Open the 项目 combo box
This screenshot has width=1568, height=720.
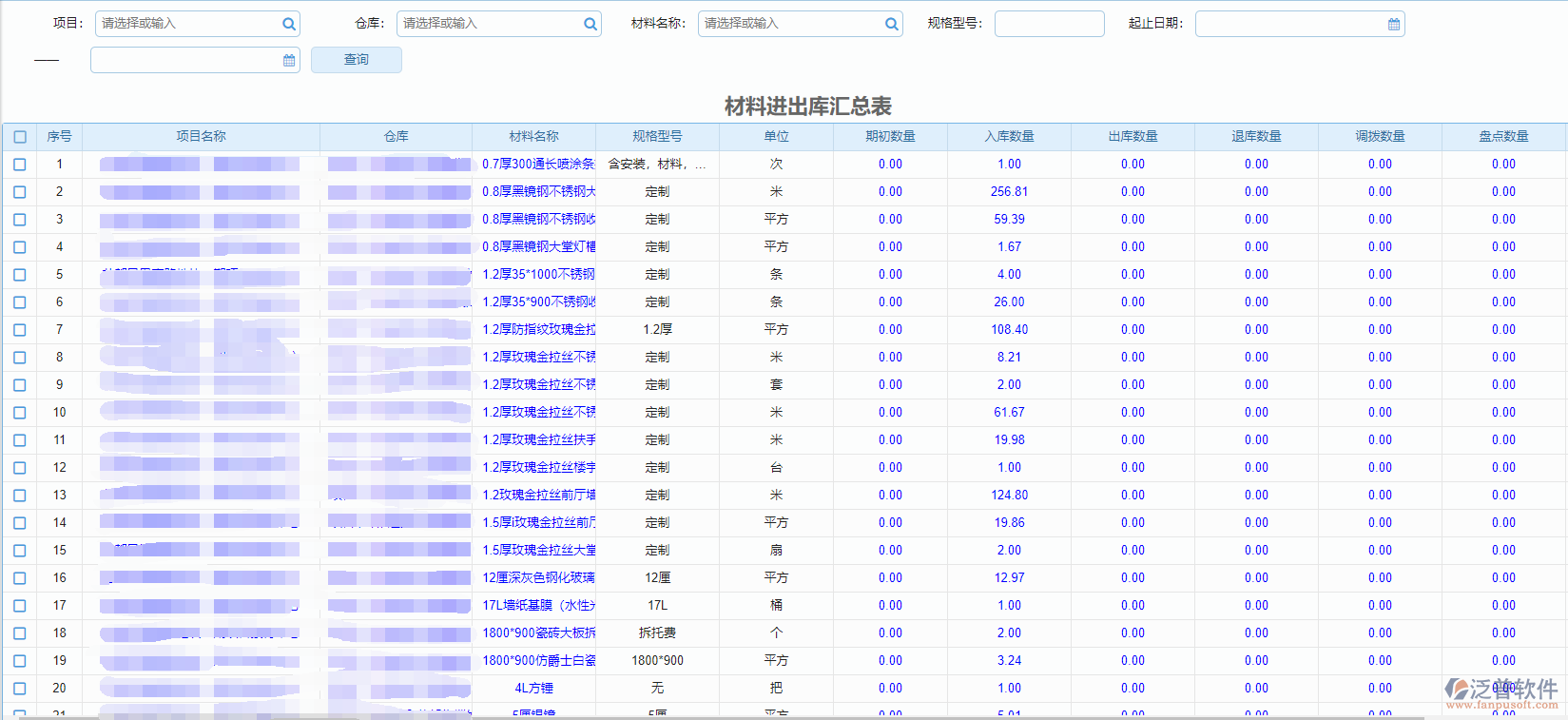[x=188, y=24]
